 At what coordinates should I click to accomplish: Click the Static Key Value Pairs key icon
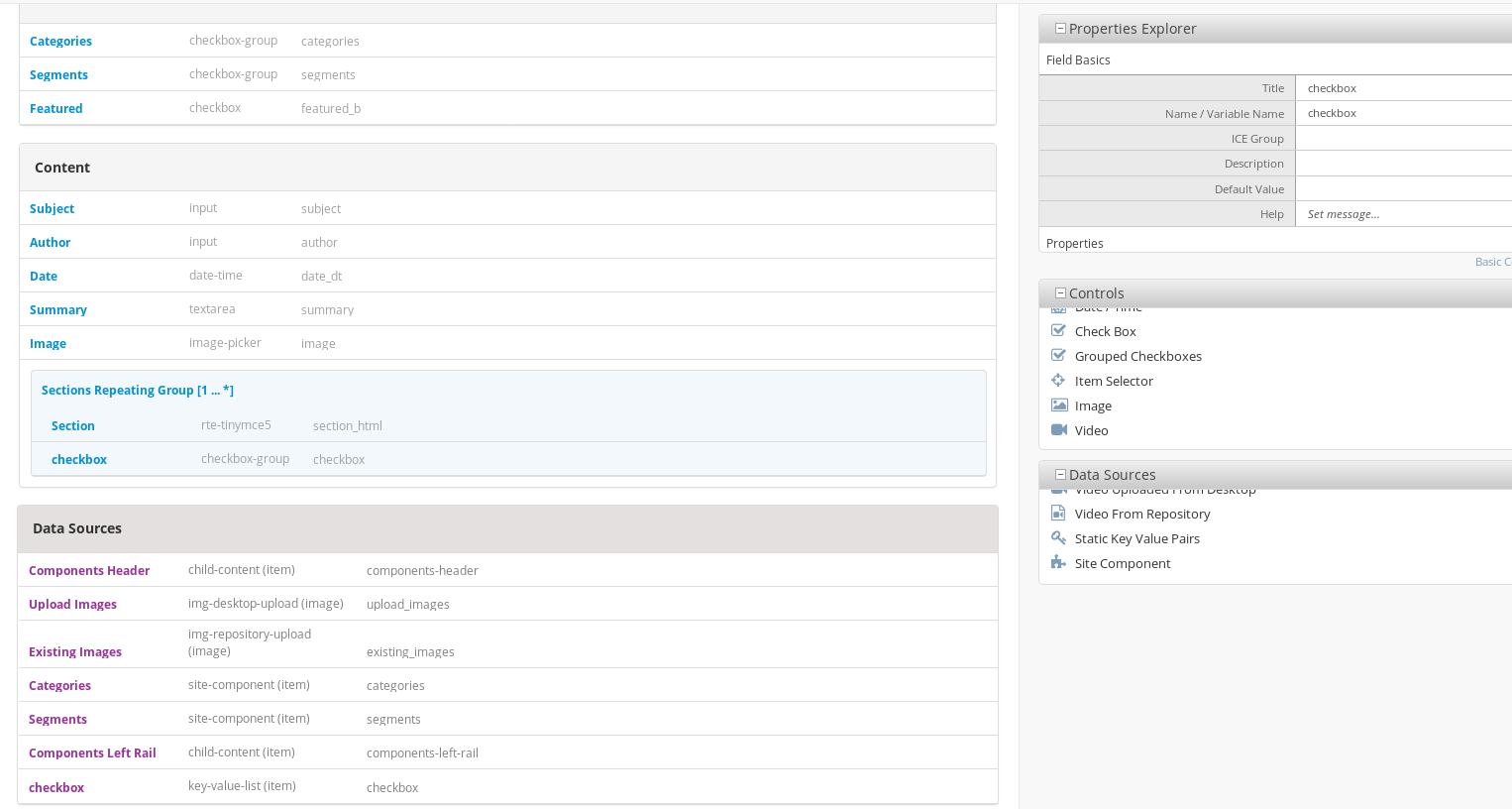coord(1058,538)
